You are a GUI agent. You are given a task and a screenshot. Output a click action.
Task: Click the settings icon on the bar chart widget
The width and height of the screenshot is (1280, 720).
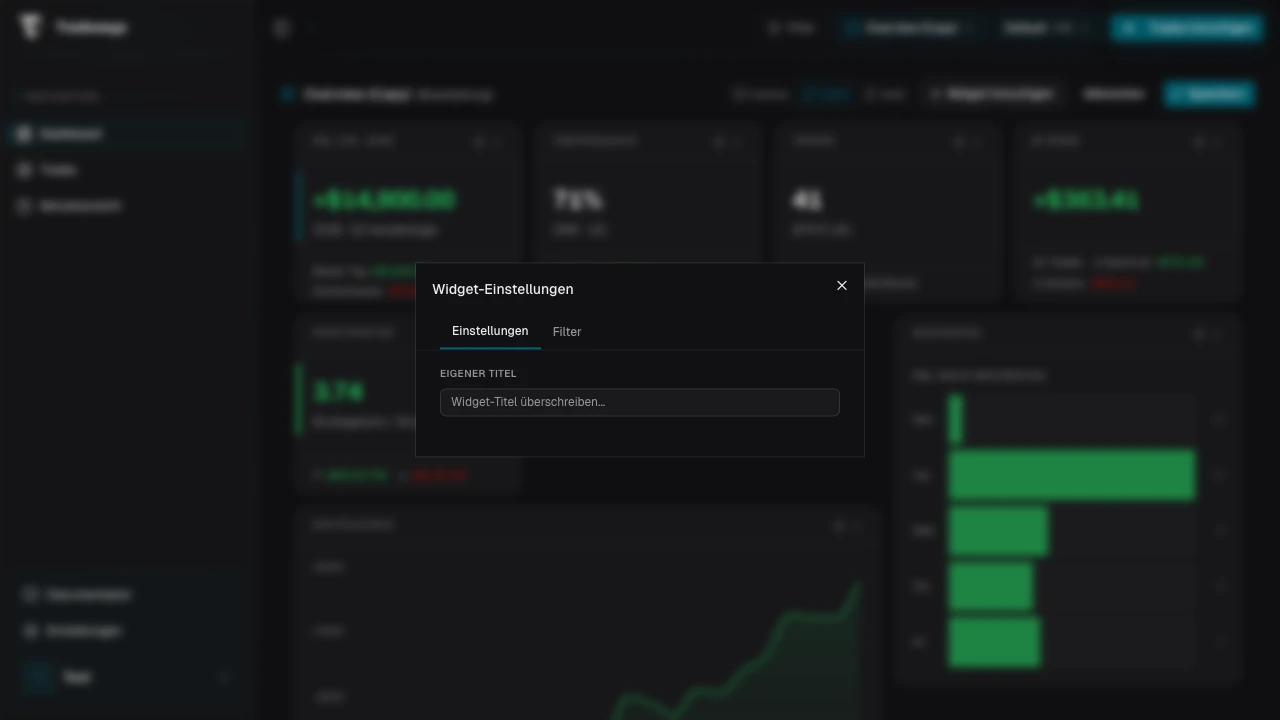[x=1199, y=333]
